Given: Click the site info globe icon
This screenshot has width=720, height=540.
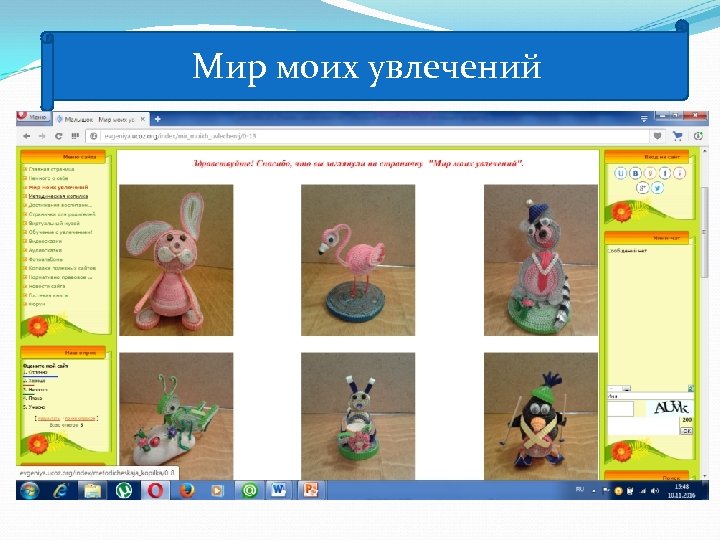Looking at the screenshot, I should pos(94,136).
